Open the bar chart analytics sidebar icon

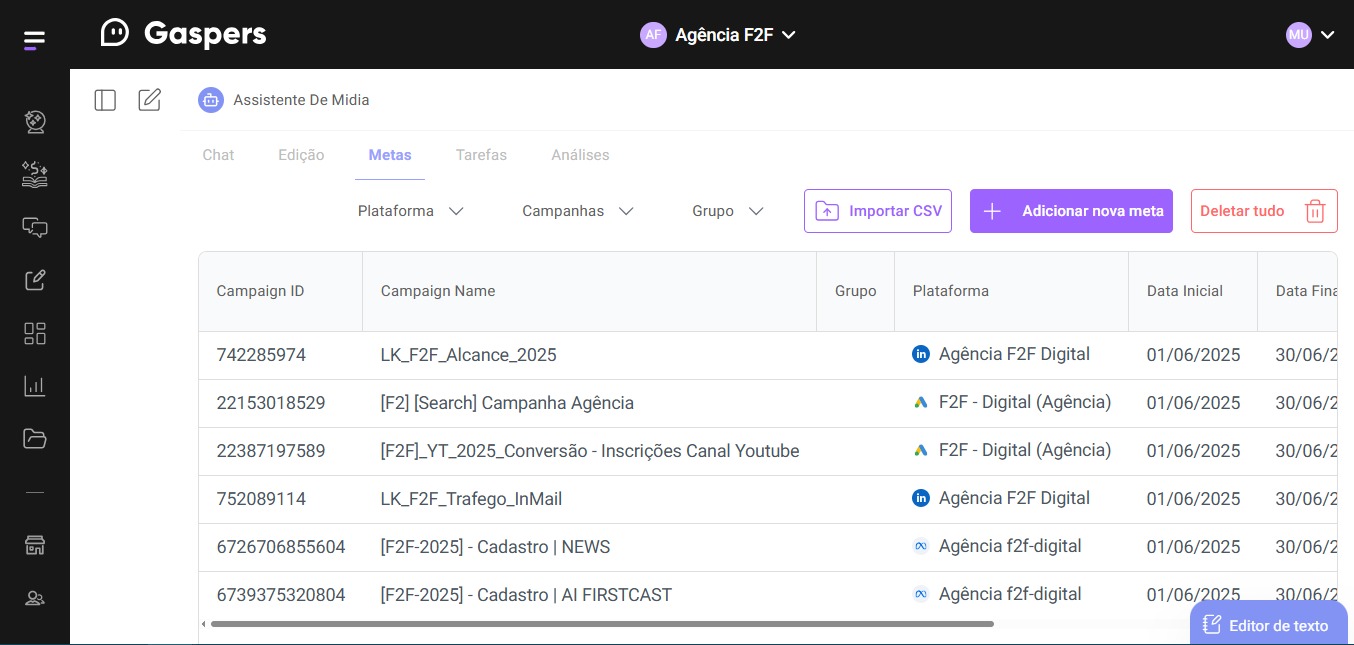(35, 386)
